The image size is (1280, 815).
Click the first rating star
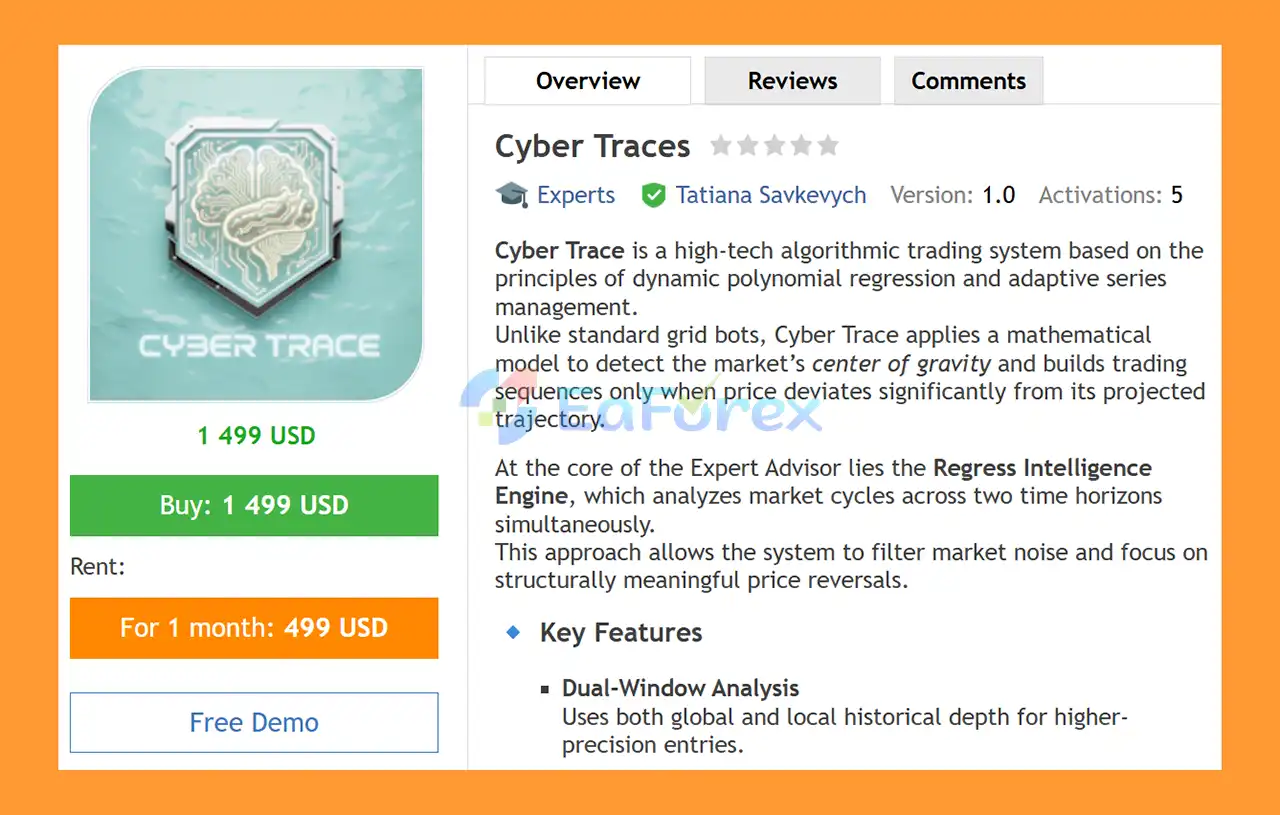click(721, 146)
